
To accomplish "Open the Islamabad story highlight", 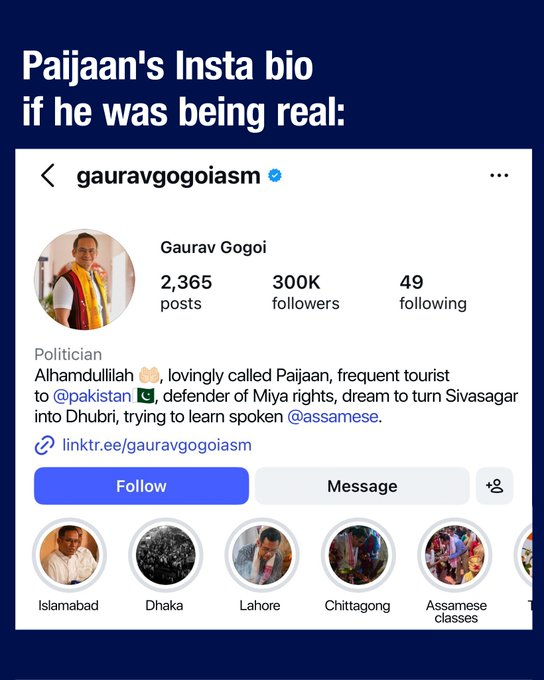I will [69, 555].
